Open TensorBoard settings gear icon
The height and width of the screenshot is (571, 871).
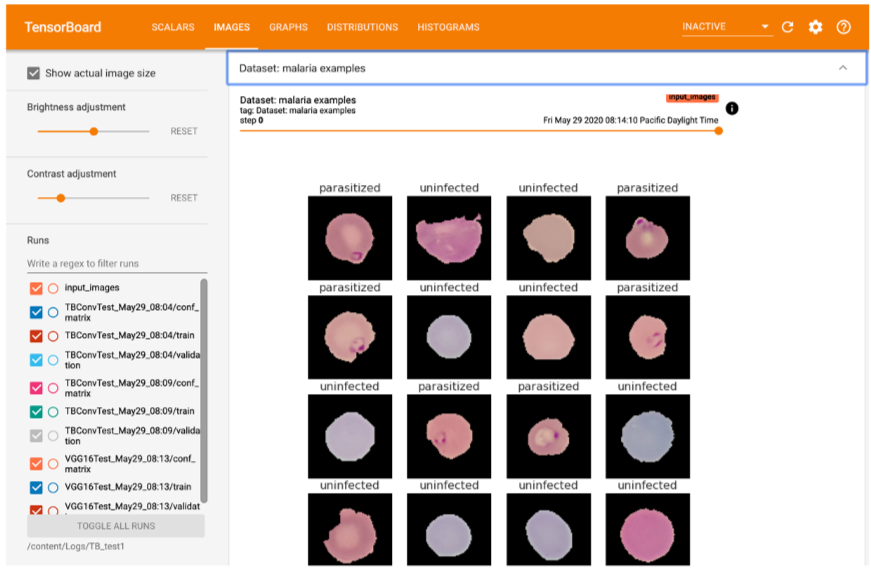[x=815, y=27]
